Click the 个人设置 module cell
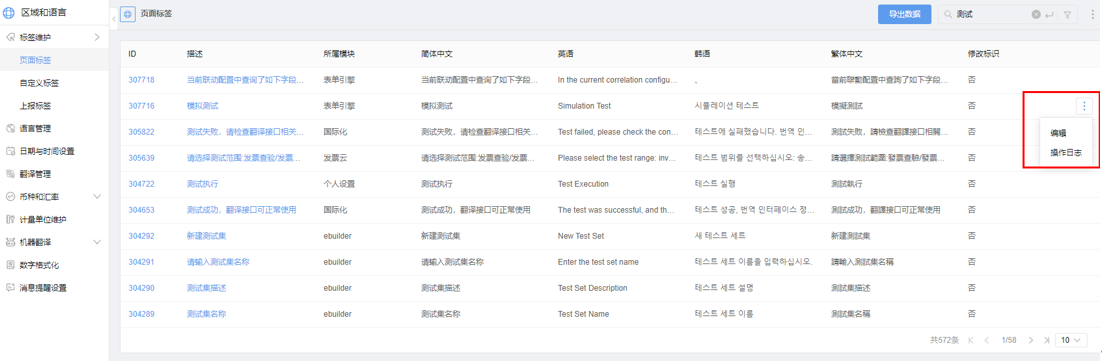This screenshot has width=1102, height=361. 339,184
